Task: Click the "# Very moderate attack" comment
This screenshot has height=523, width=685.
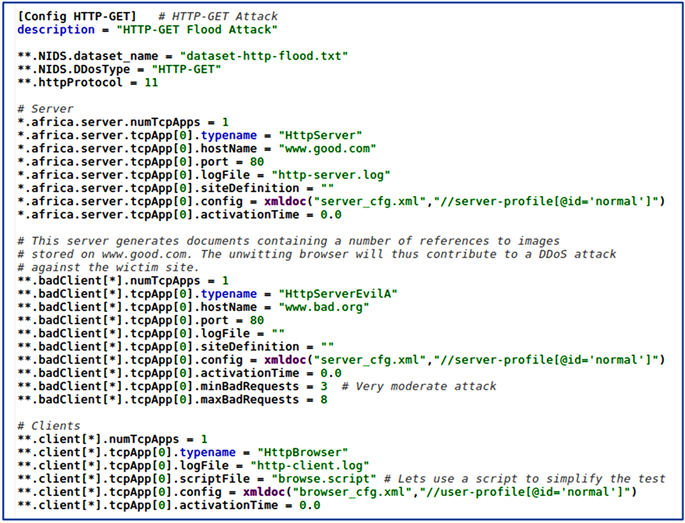Action: pos(419,386)
